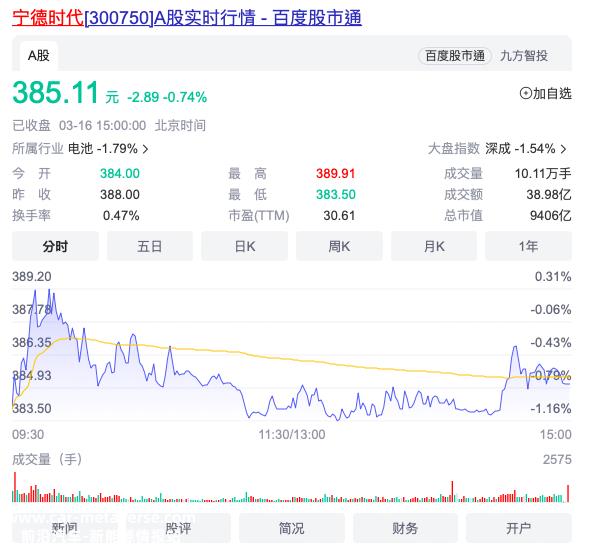Expand 所属行业 电池 chevron arrow
This screenshot has width=590, height=547.
click(145, 149)
